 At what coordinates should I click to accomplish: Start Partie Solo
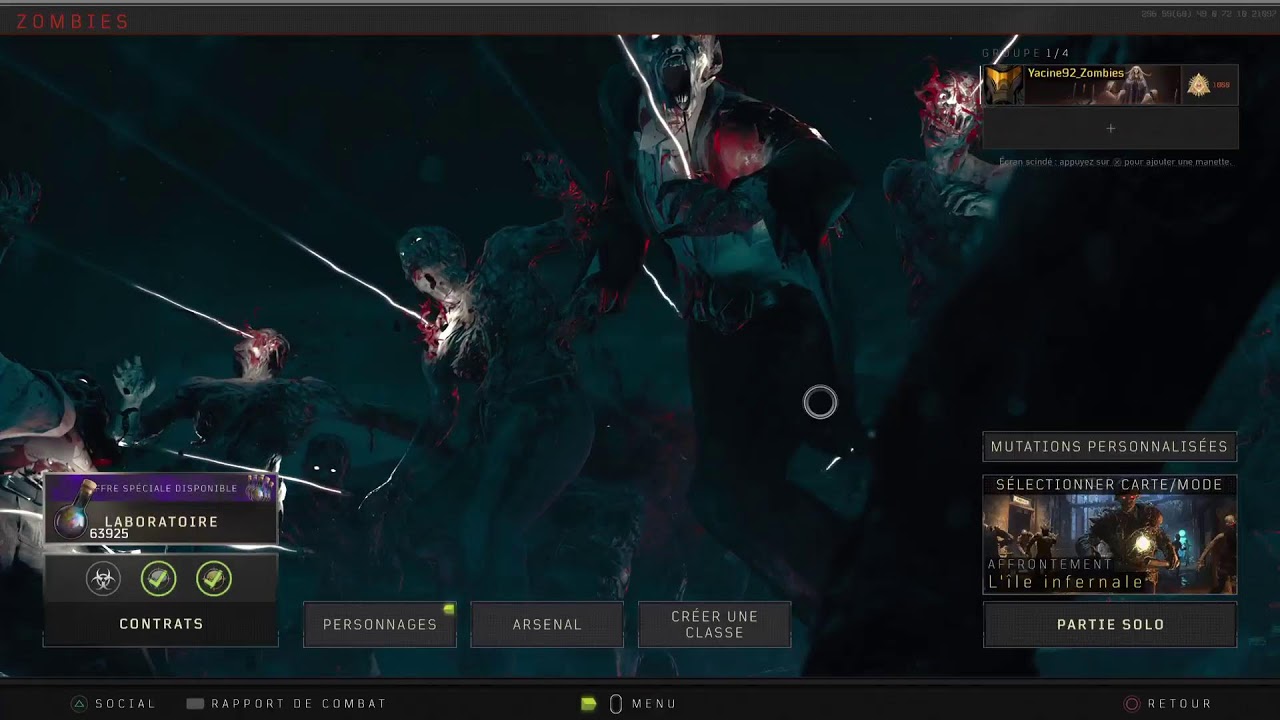[x=1110, y=624]
